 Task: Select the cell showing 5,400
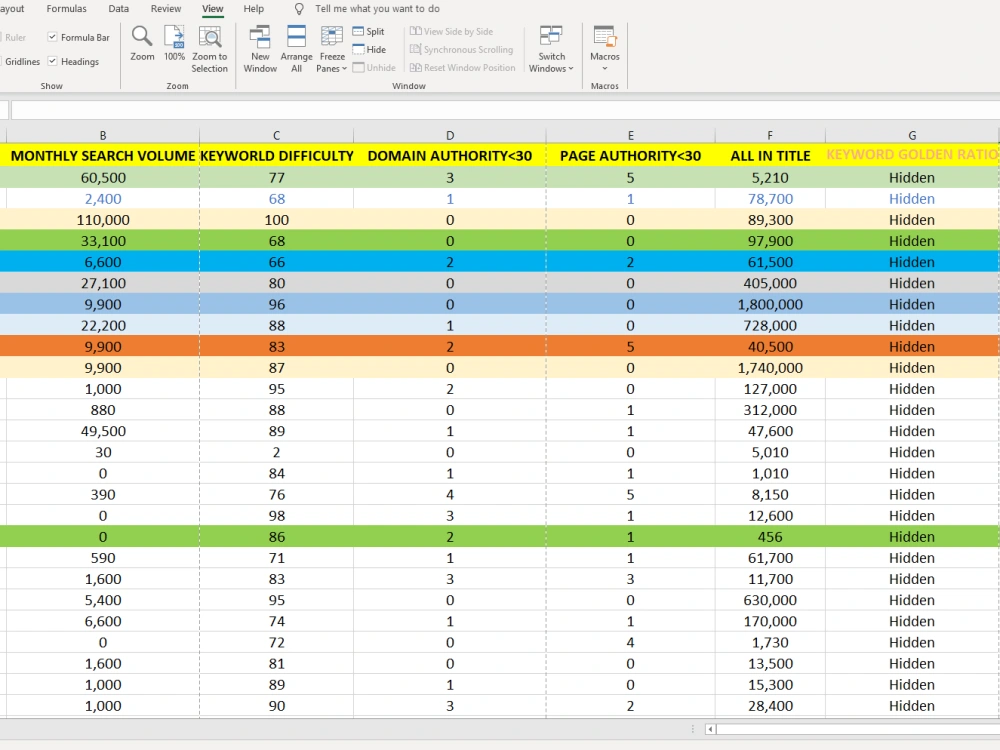(x=103, y=599)
